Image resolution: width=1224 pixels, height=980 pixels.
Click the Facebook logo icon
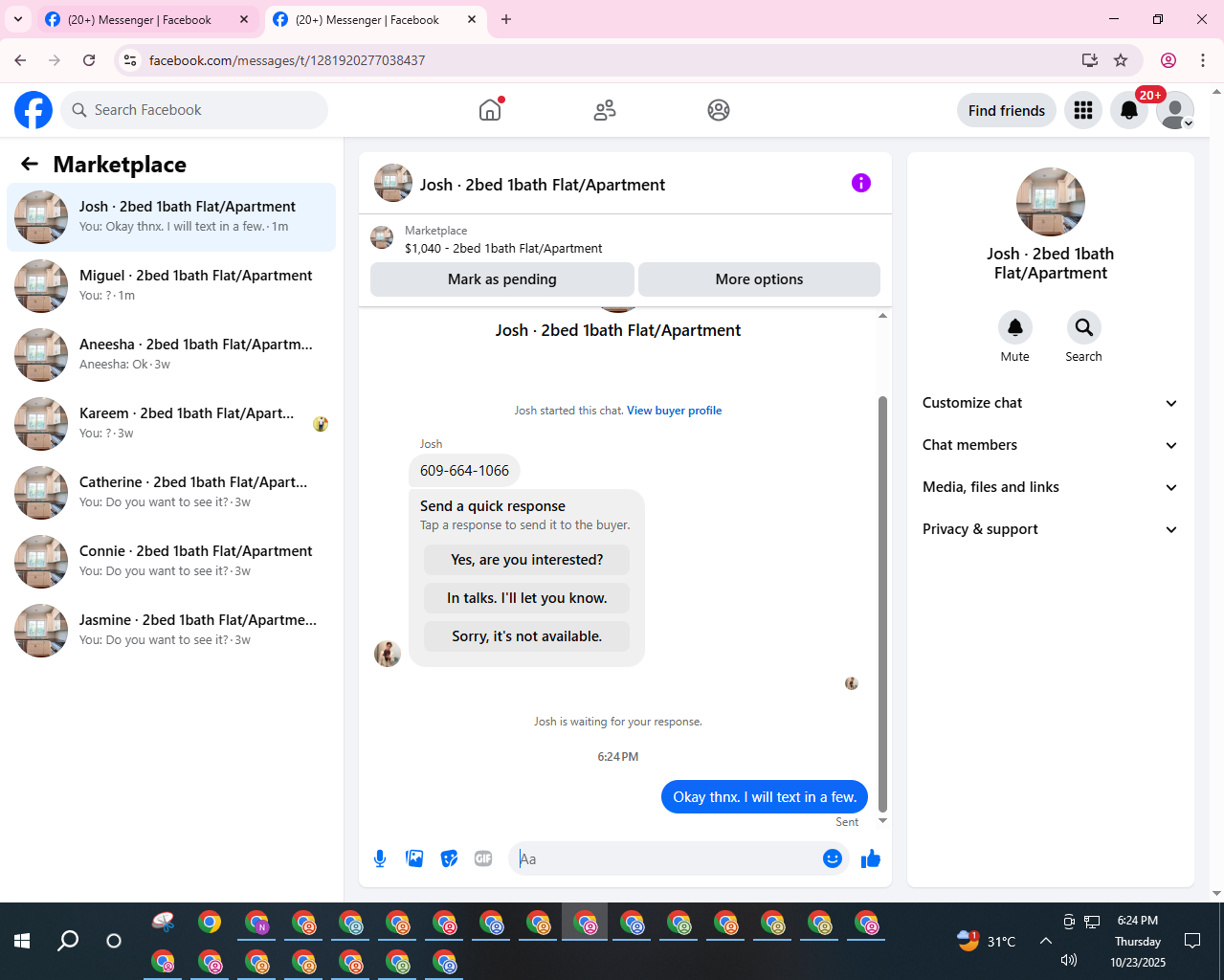pyautogui.click(x=33, y=110)
